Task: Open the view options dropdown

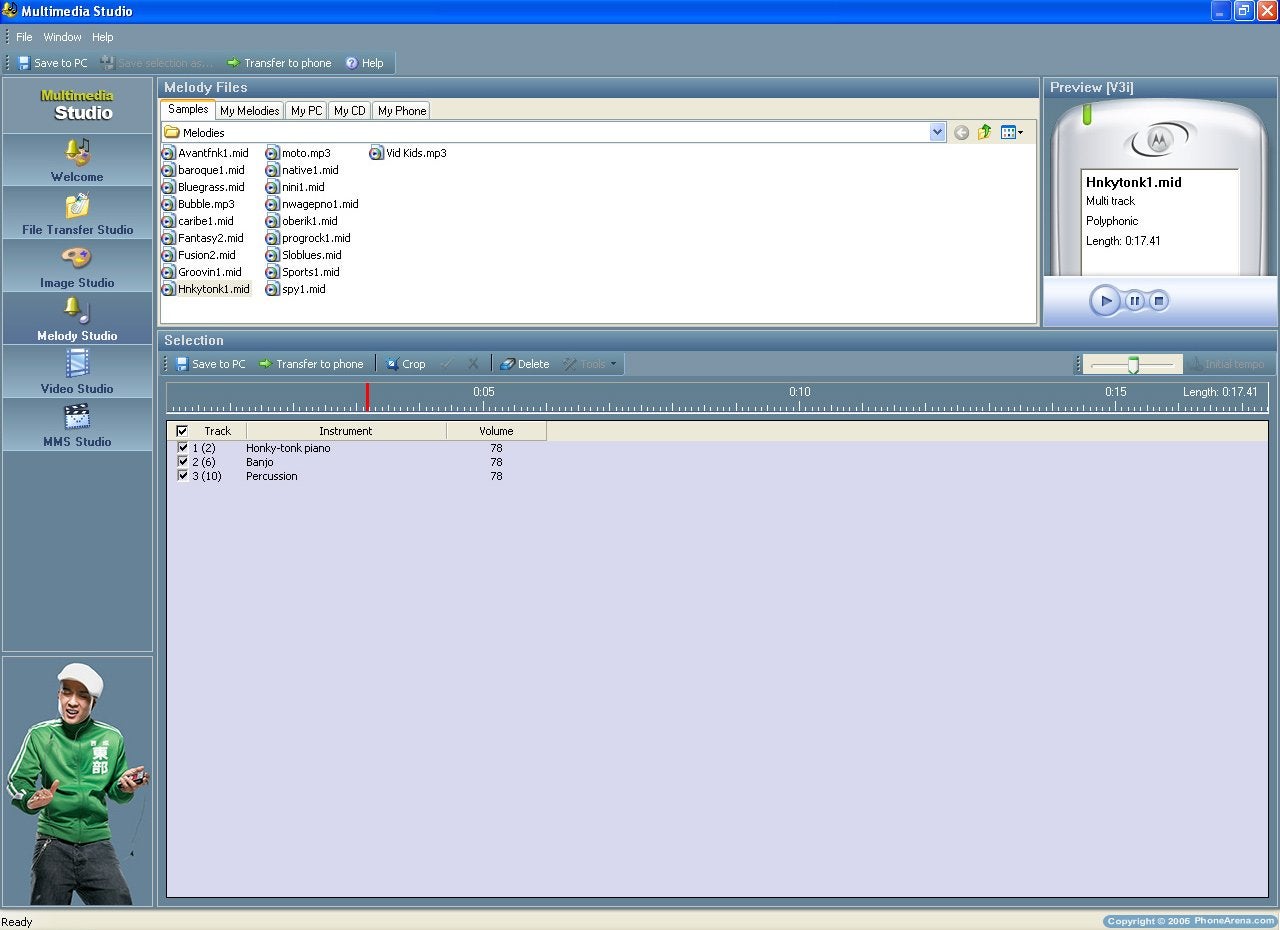Action: pos(1012,132)
